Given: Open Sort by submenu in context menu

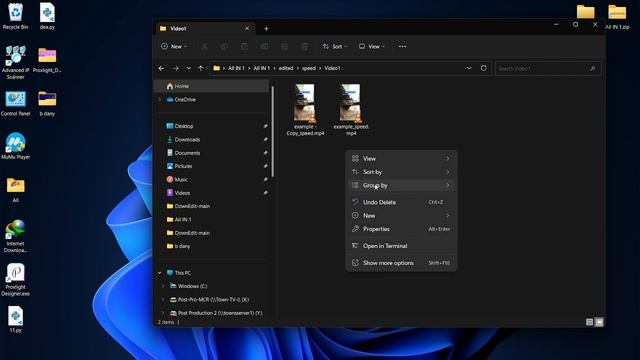Looking at the screenshot, I should point(401,172).
